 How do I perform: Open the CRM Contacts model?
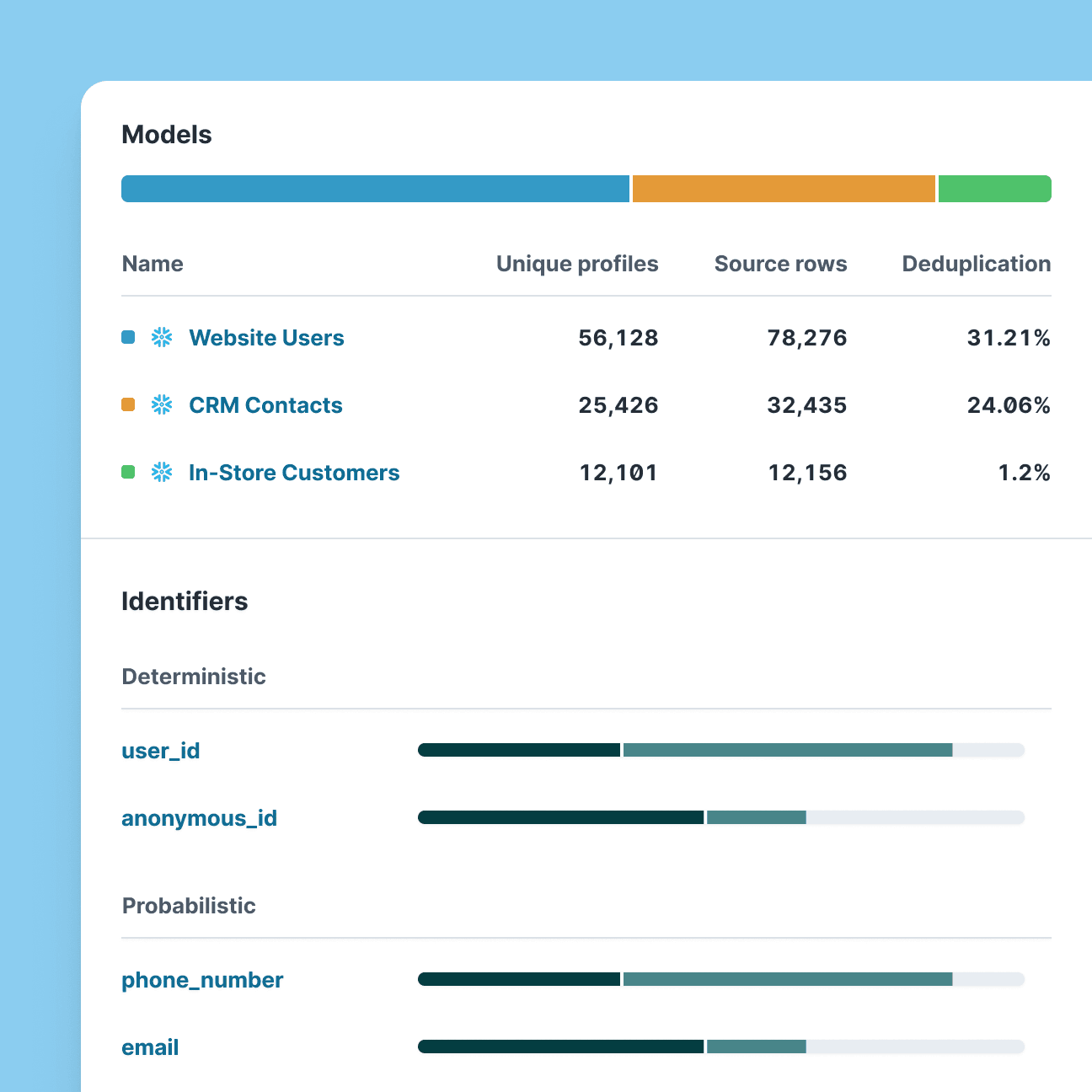(265, 405)
